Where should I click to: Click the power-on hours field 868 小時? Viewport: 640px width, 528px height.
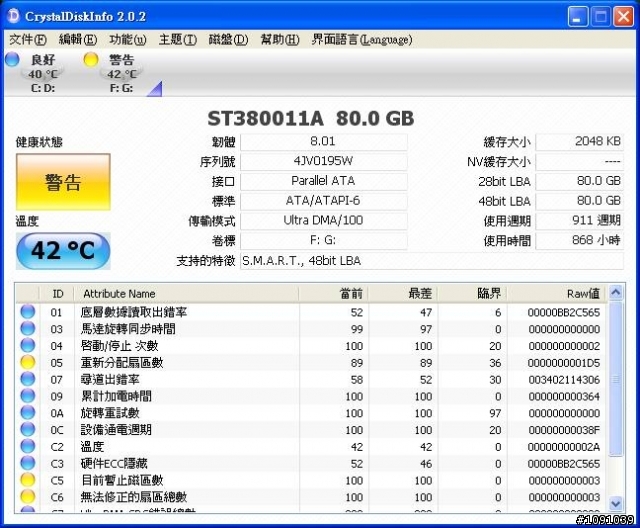[580, 241]
